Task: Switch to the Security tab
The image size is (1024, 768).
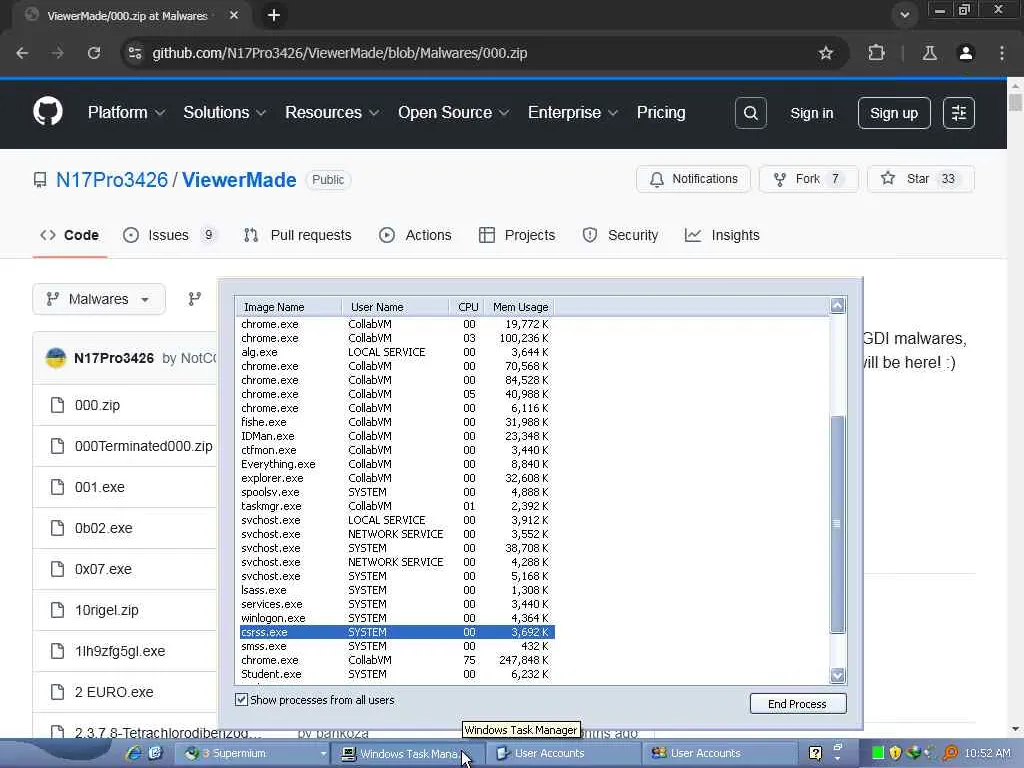Action: pyautogui.click(x=620, y=235)
